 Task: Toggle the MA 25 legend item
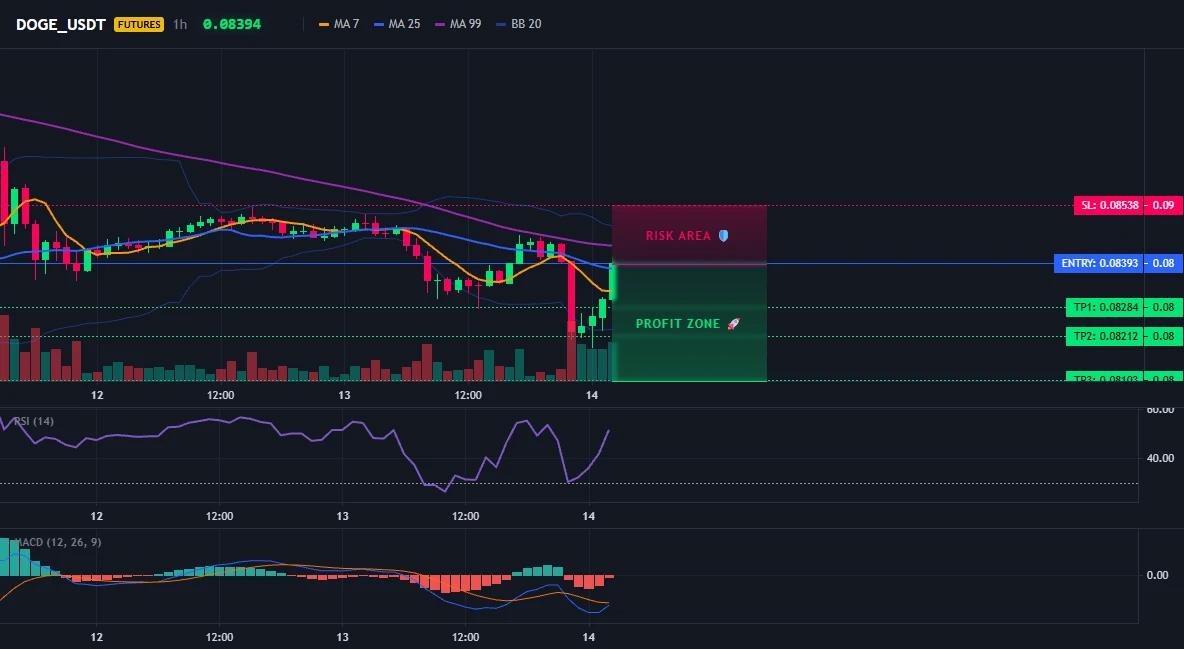click(x=397, y=24)
